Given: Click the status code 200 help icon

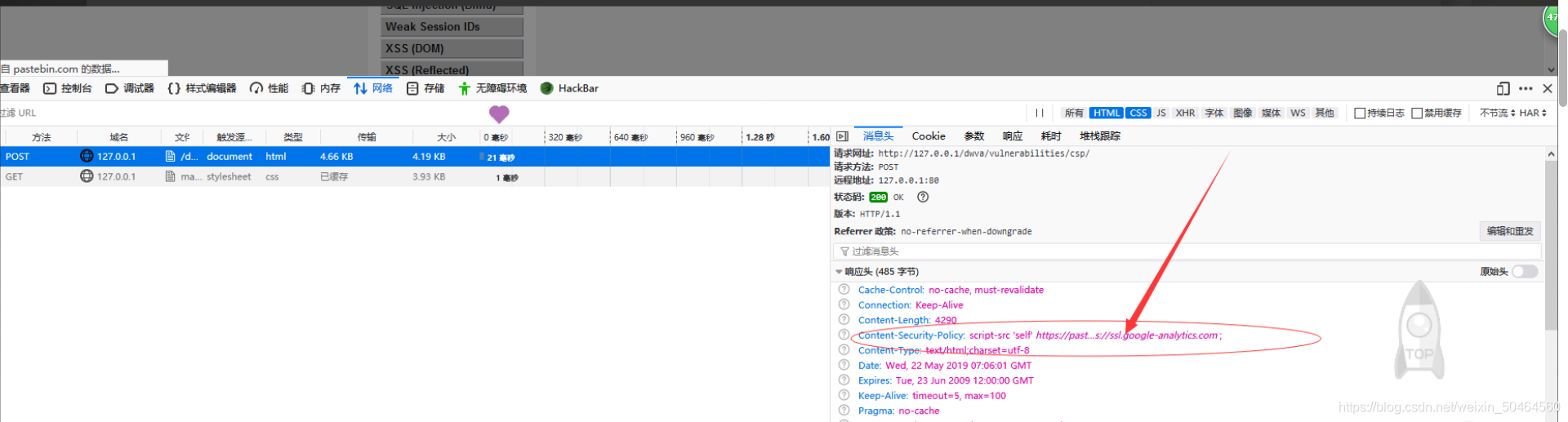Looking at the screenshot, I should click(923, 197).
